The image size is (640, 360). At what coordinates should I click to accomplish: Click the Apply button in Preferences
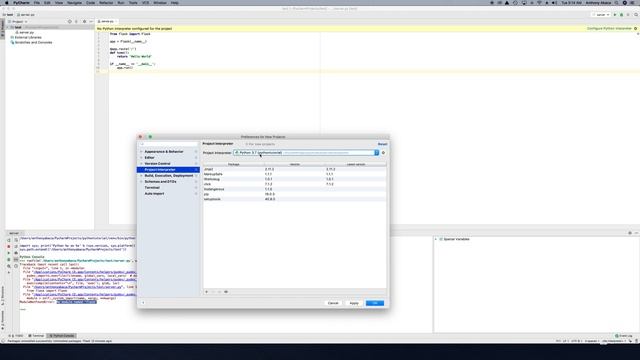point(354,303)
